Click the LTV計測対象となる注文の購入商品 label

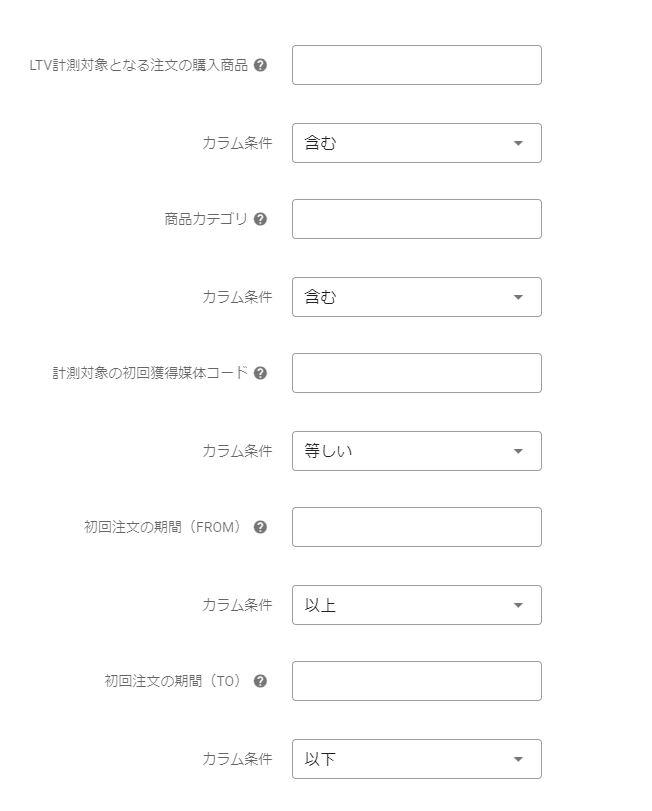point(139,65)
